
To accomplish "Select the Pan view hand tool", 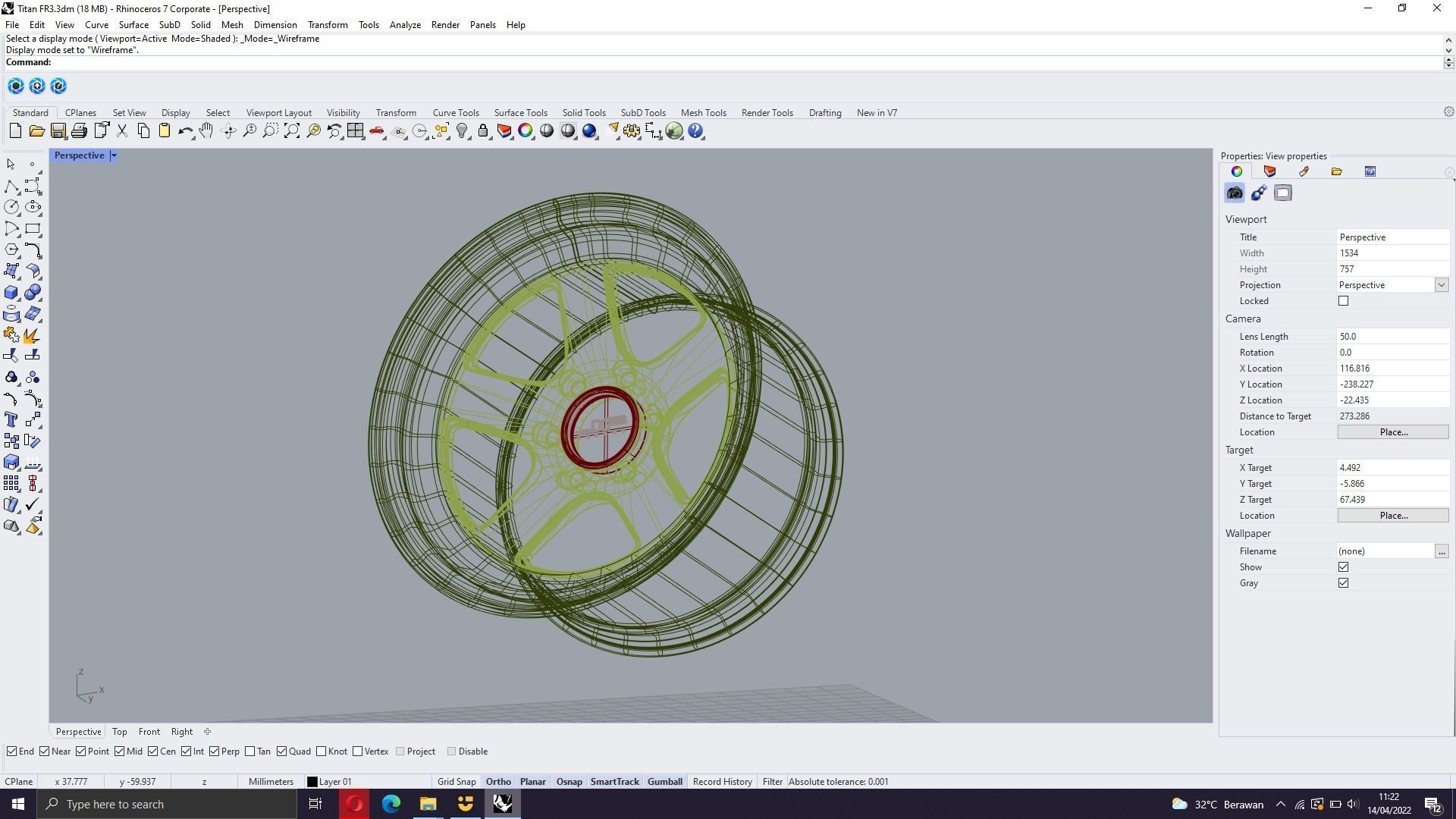I will (206, 131).
